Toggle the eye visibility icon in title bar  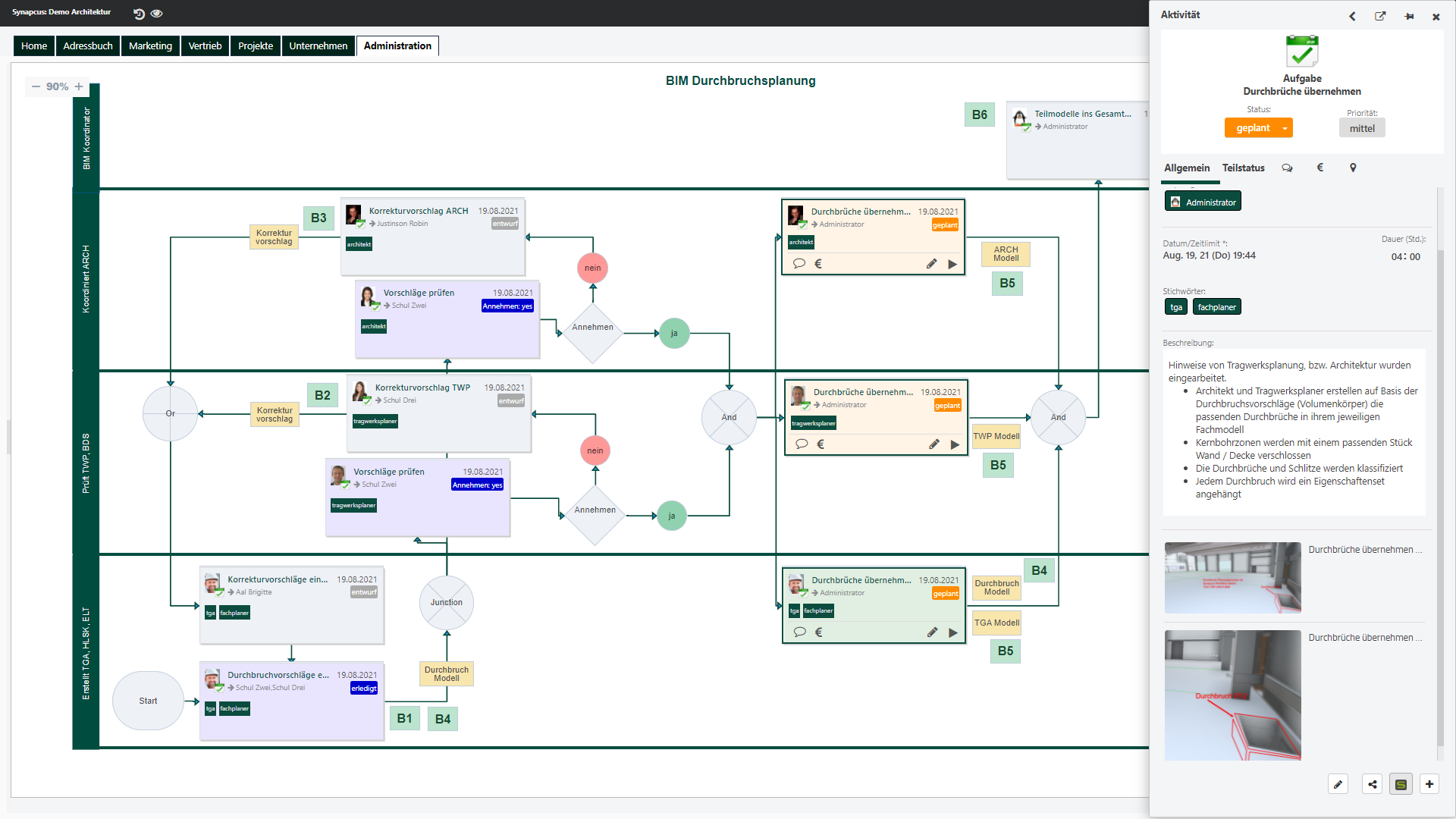click(157, 14)
